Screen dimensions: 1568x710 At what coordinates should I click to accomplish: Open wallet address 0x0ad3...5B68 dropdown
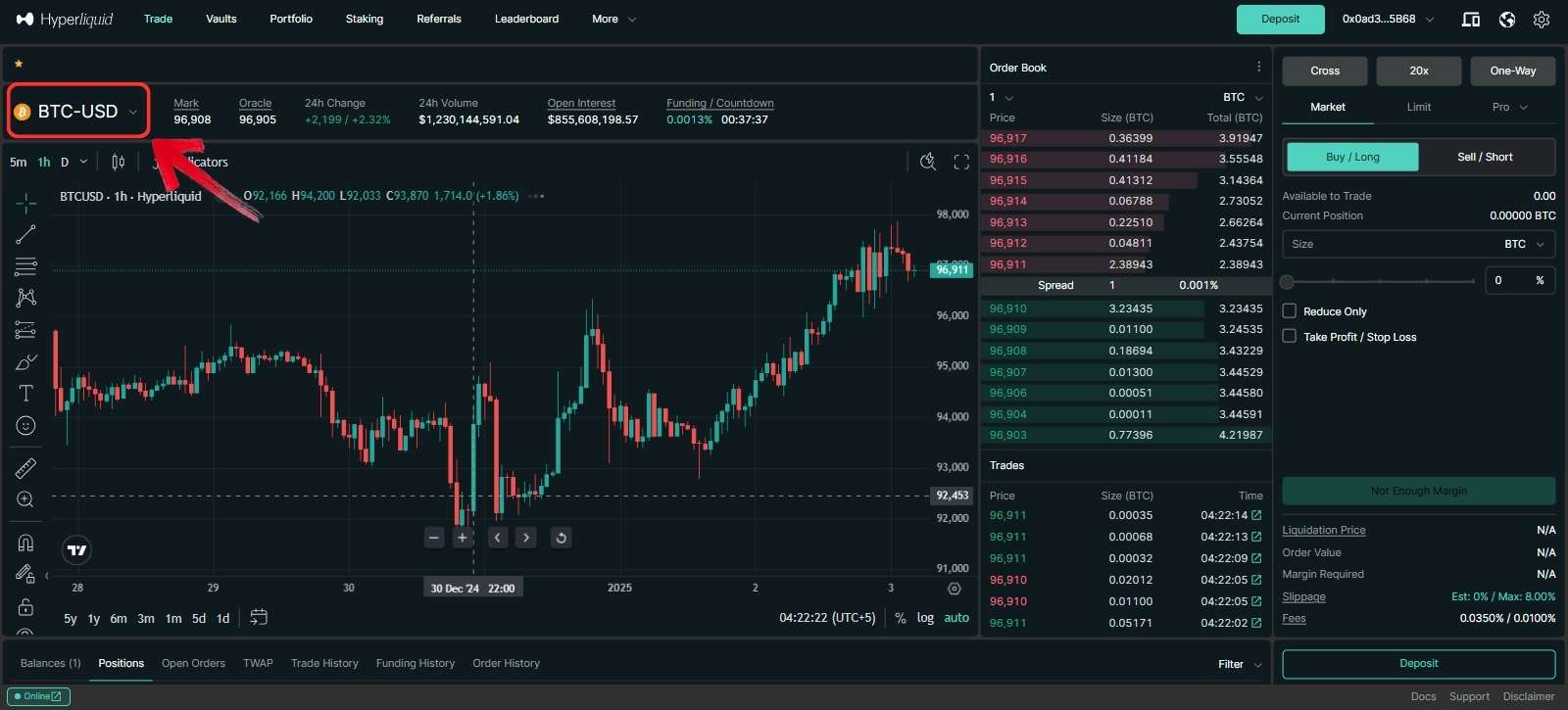(1388, 19)
